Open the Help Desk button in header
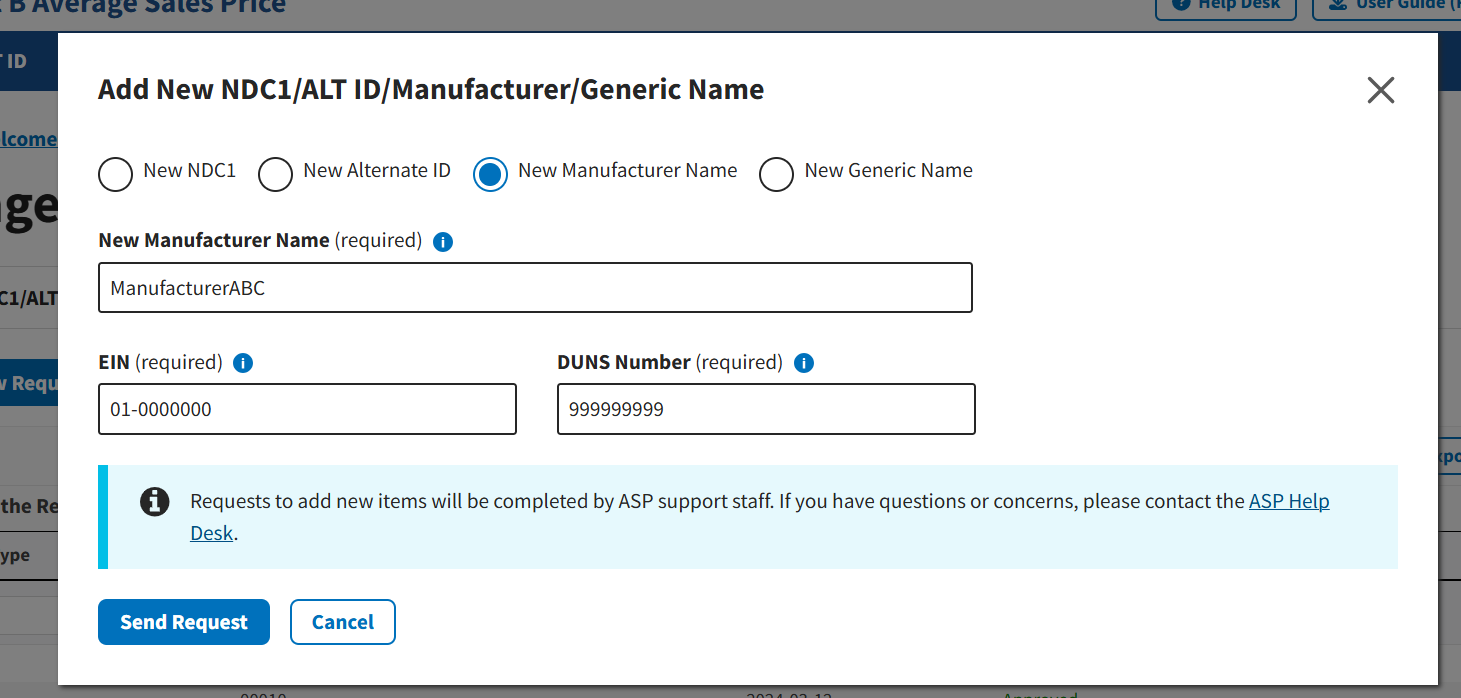This screenshot has height=698, width=1461. click(1225, 5)
